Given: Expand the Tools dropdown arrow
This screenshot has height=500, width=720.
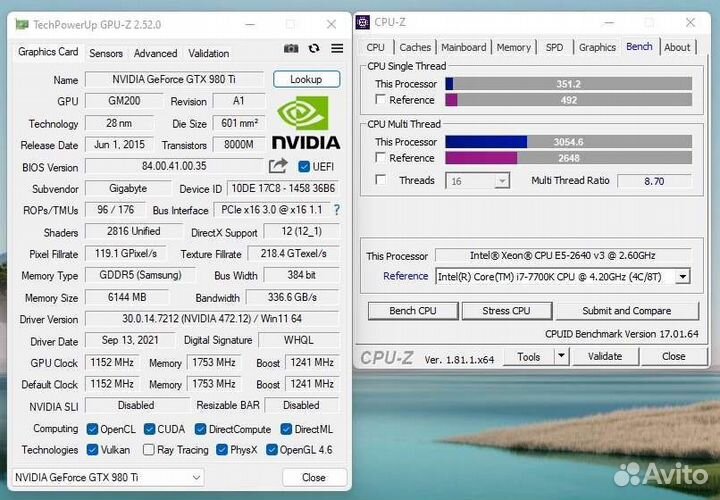Looking at the screenshot, I should pos(561,356).
